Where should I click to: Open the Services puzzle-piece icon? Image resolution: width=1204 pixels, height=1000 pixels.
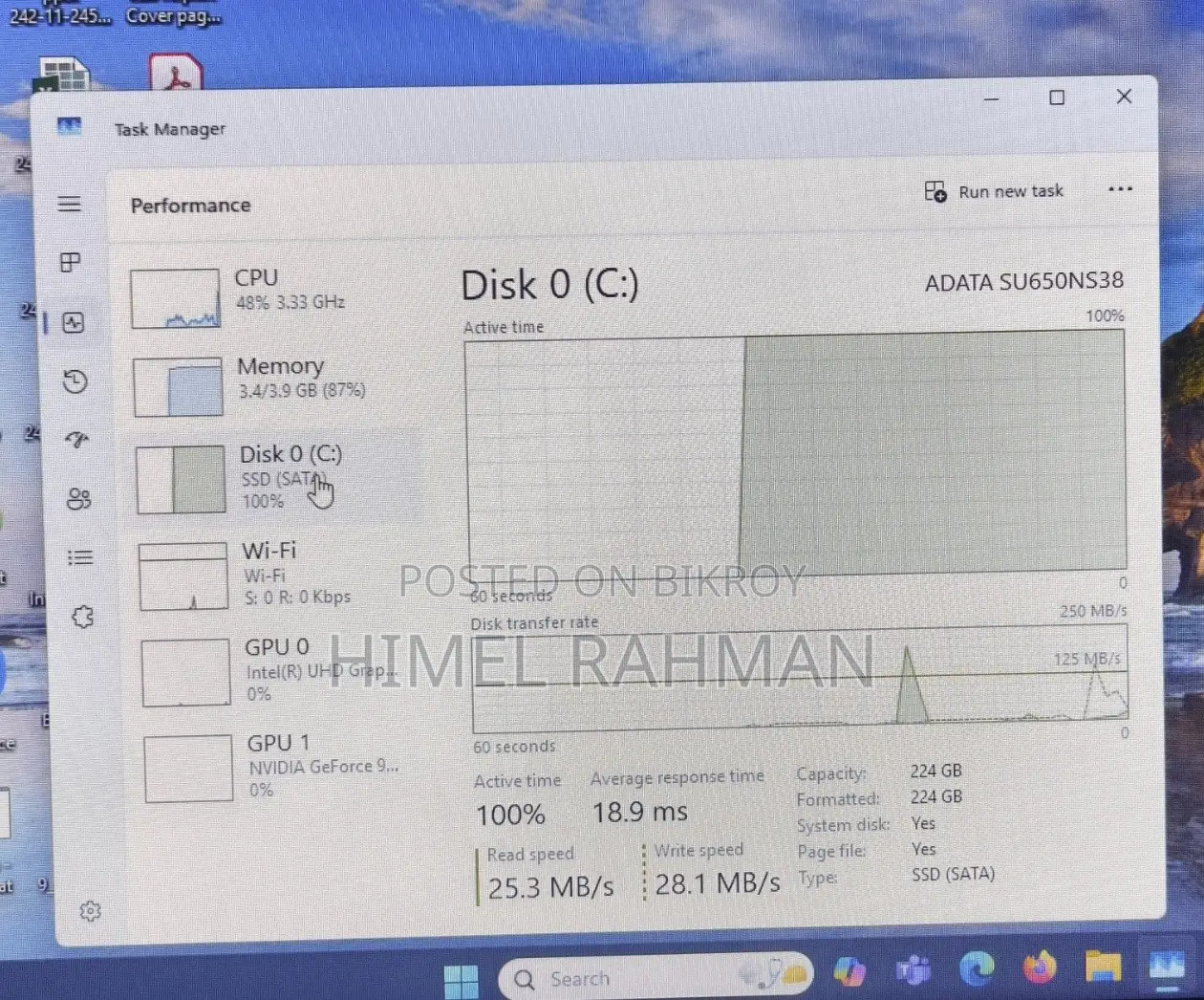coord(83,617)
